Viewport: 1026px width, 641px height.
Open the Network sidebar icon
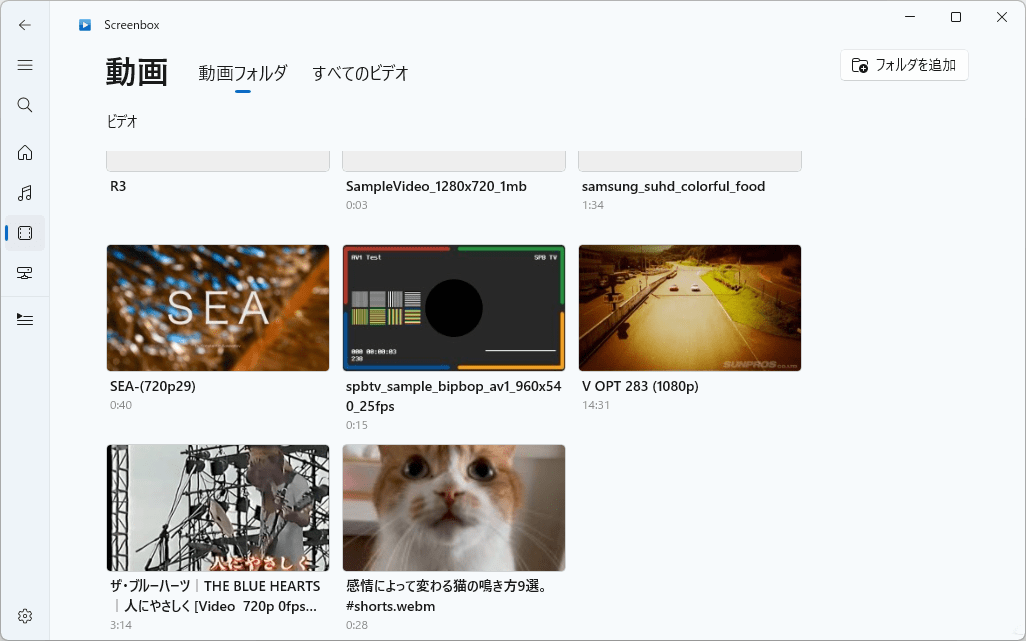pyautogui.click(x=25, y=273)
